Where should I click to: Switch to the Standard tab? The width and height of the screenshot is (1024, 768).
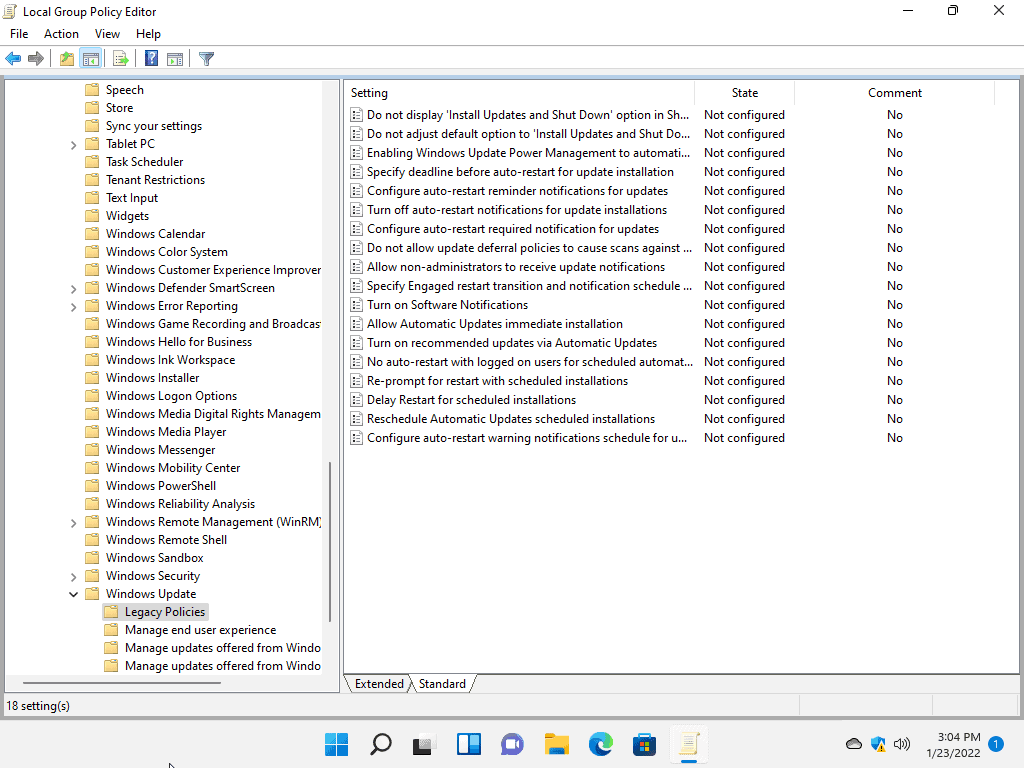442,683
